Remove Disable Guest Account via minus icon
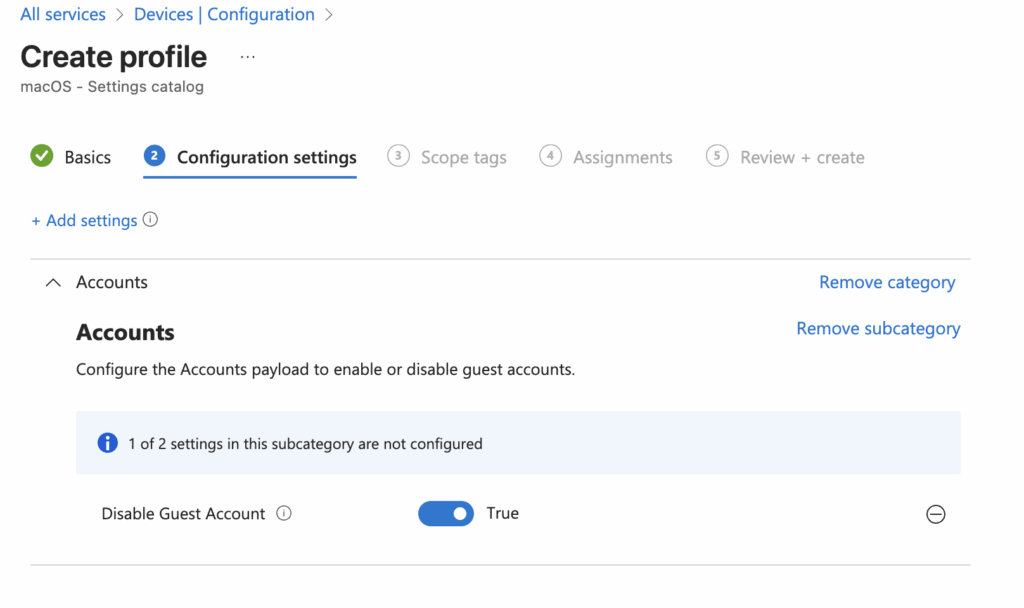The width and height of the screenshot is (1024, 608). (x=935, y=515)
